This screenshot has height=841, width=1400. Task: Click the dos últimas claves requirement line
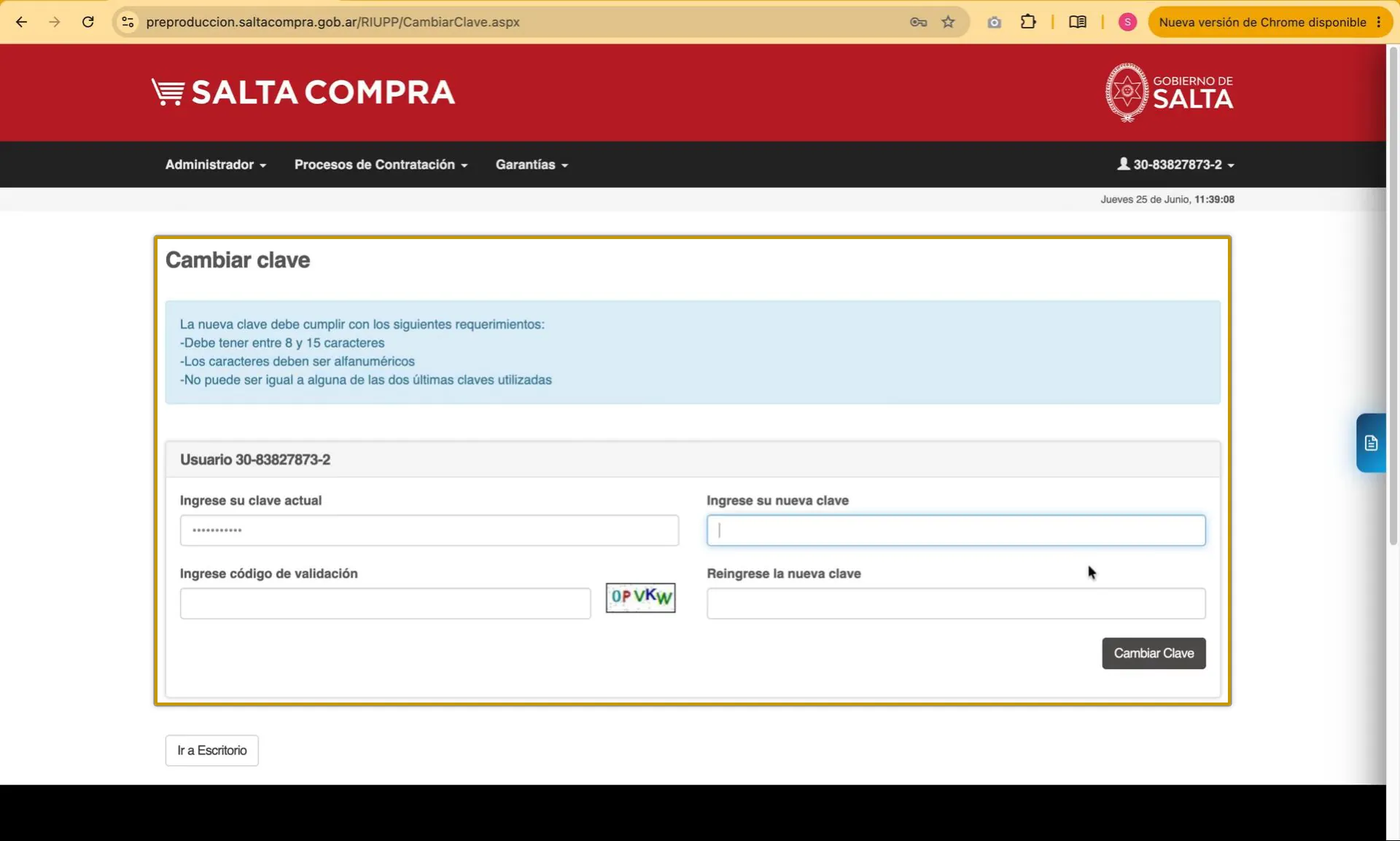point(366,380)
